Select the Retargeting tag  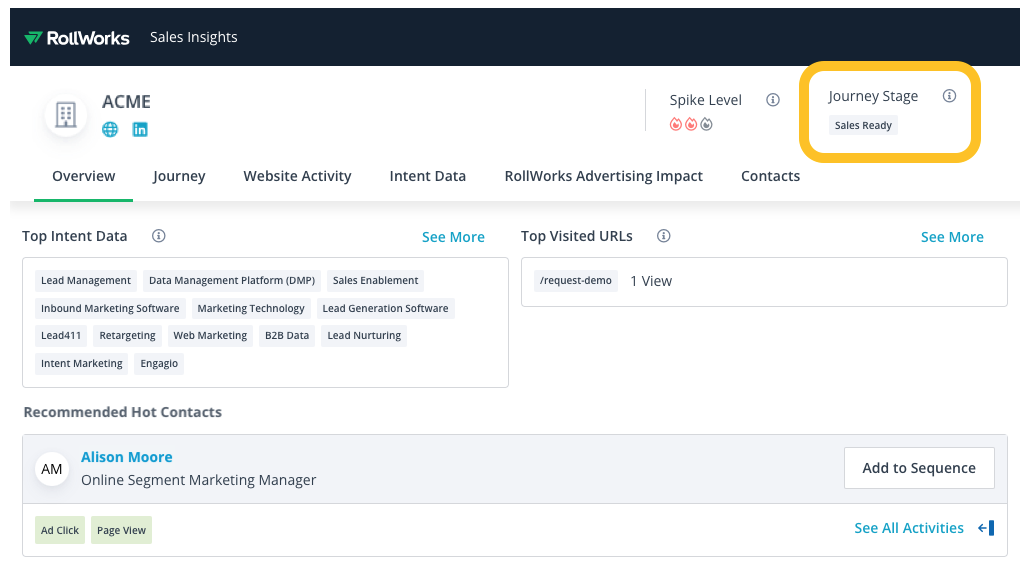pos(127,336)
